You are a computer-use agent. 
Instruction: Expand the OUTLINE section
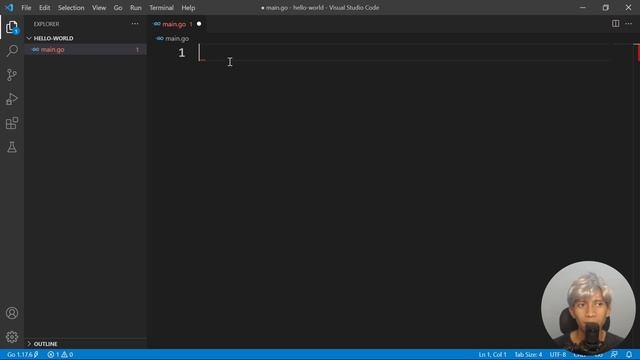click(x=29, y=344)
